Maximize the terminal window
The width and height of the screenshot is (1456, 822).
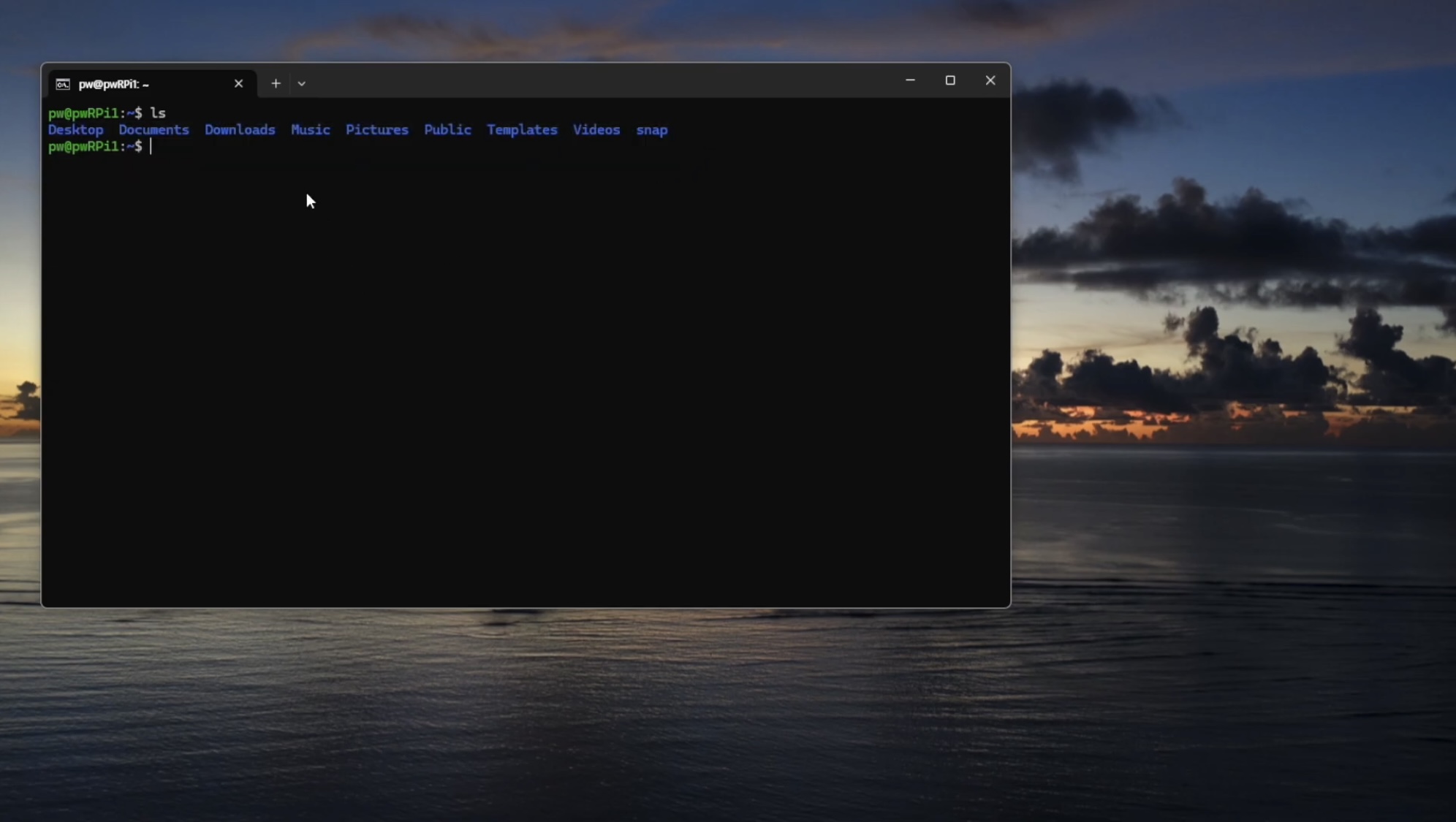pos(950,80)
